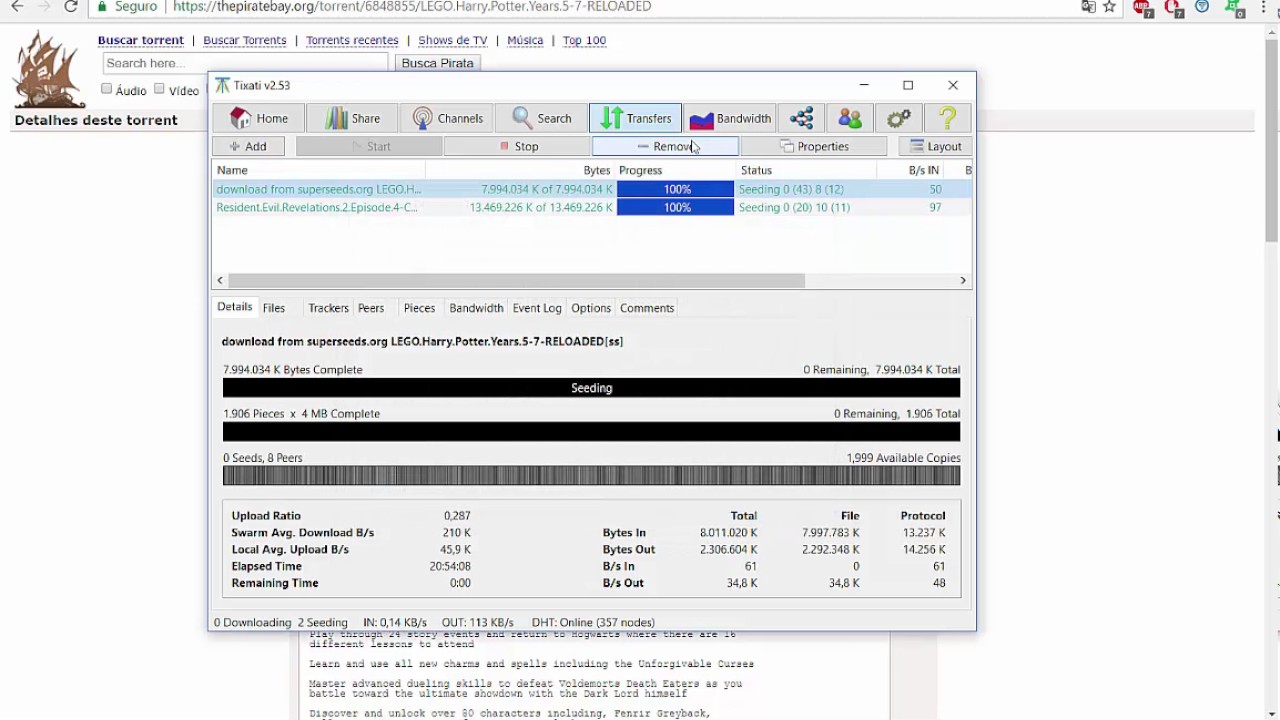Click the browser reload icon
Screen dimensions: 1280x720
(71, 6)
